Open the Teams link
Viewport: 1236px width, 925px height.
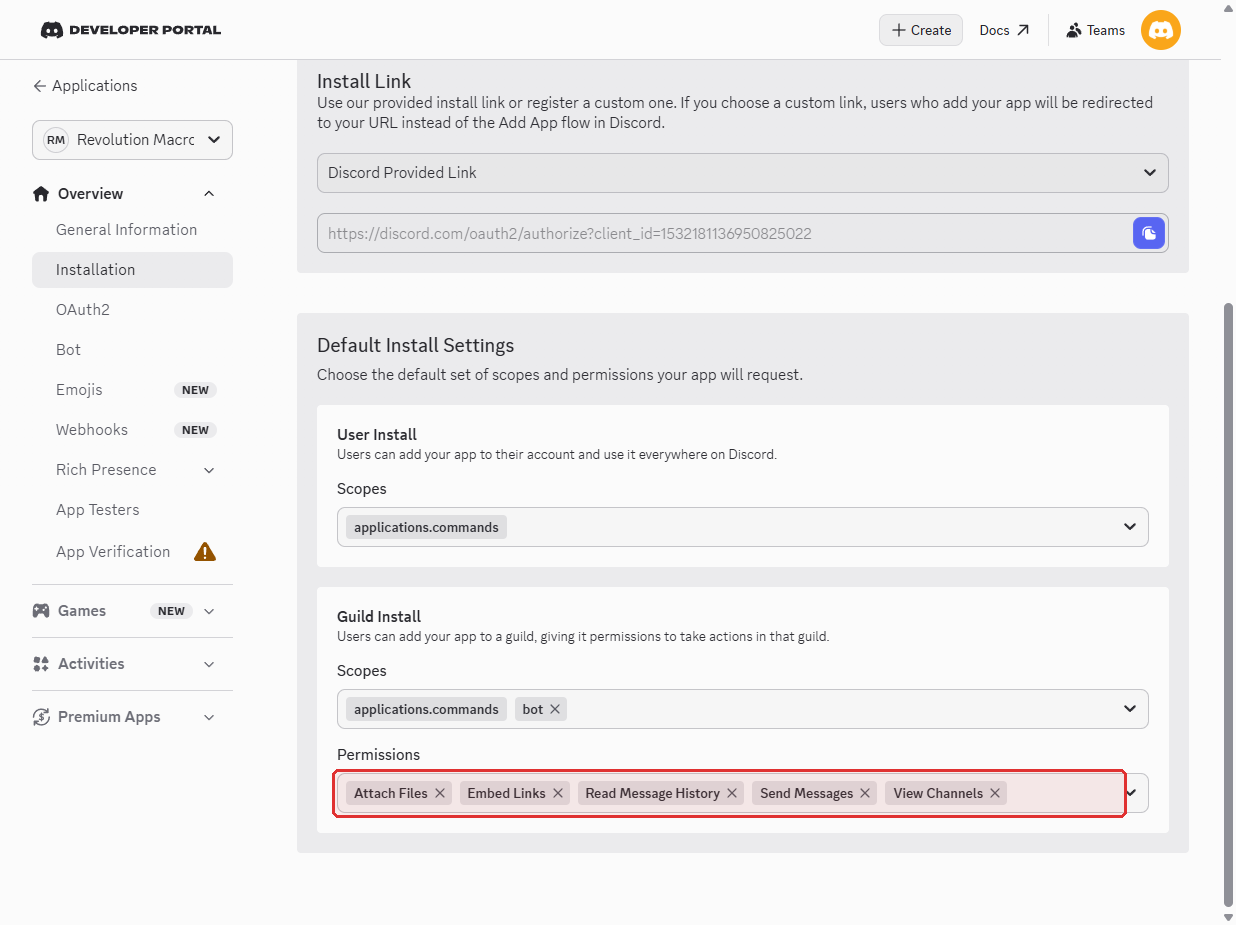[1095, 30]
